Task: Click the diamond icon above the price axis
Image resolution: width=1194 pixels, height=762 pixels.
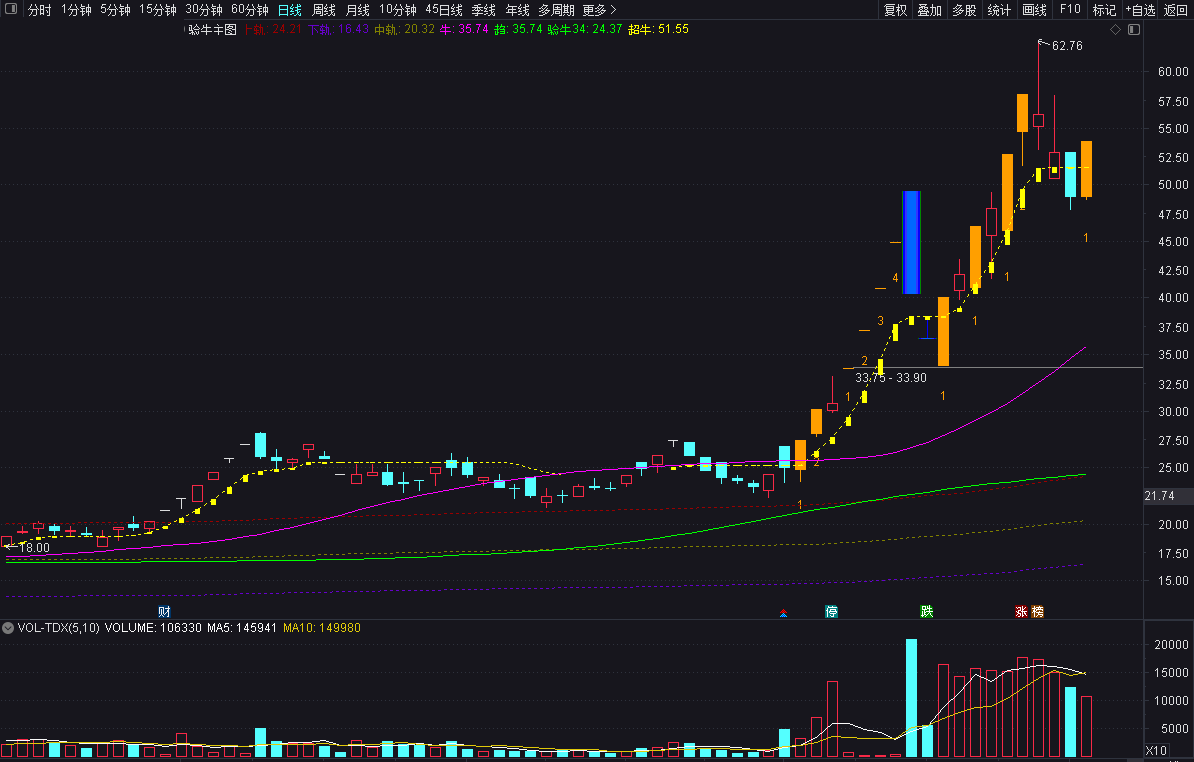Action: click(x=1116, y=30)
